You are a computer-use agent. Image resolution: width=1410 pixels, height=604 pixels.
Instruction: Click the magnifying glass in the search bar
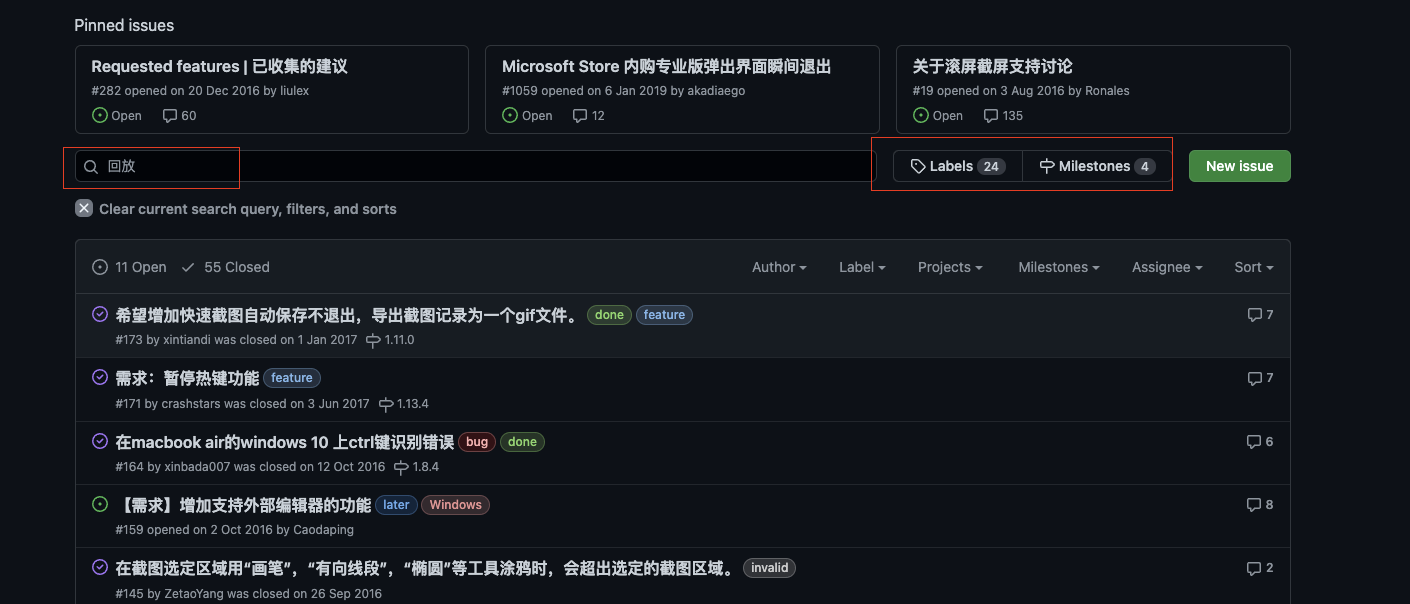[x=91, y=166]
